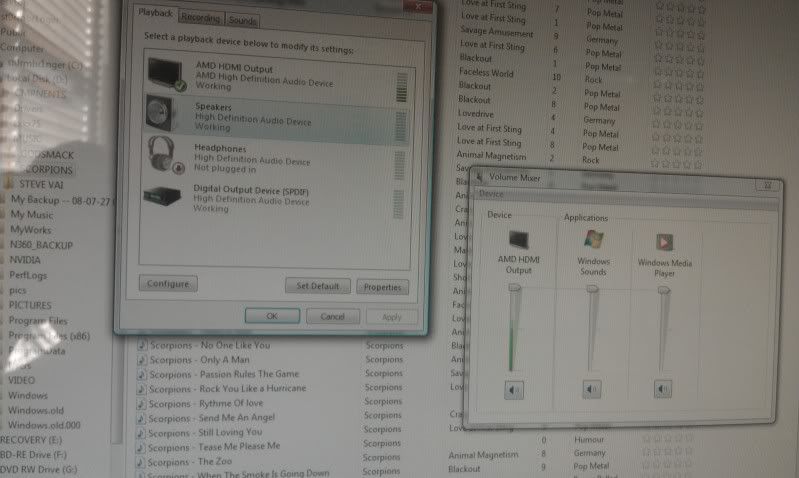The image size is (799, 478).
Task: Select the Speakers device icon
Action: pyautogui.click(x=159, y=113)
